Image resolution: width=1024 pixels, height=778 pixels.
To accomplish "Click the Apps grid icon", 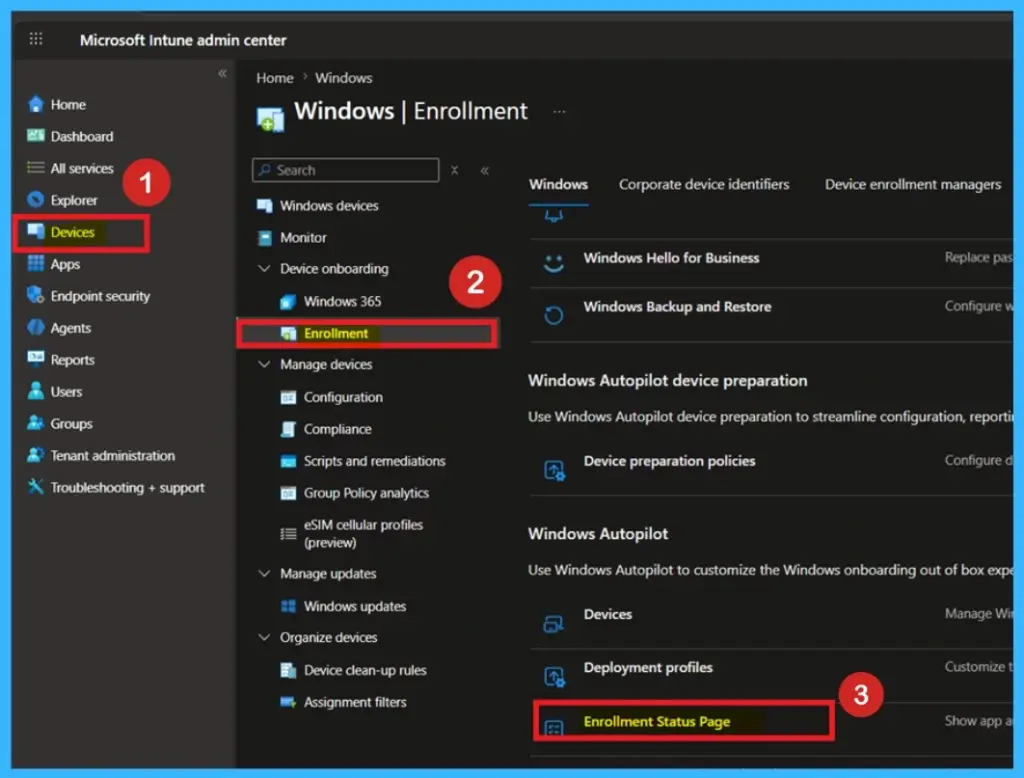I will (36, 263).
